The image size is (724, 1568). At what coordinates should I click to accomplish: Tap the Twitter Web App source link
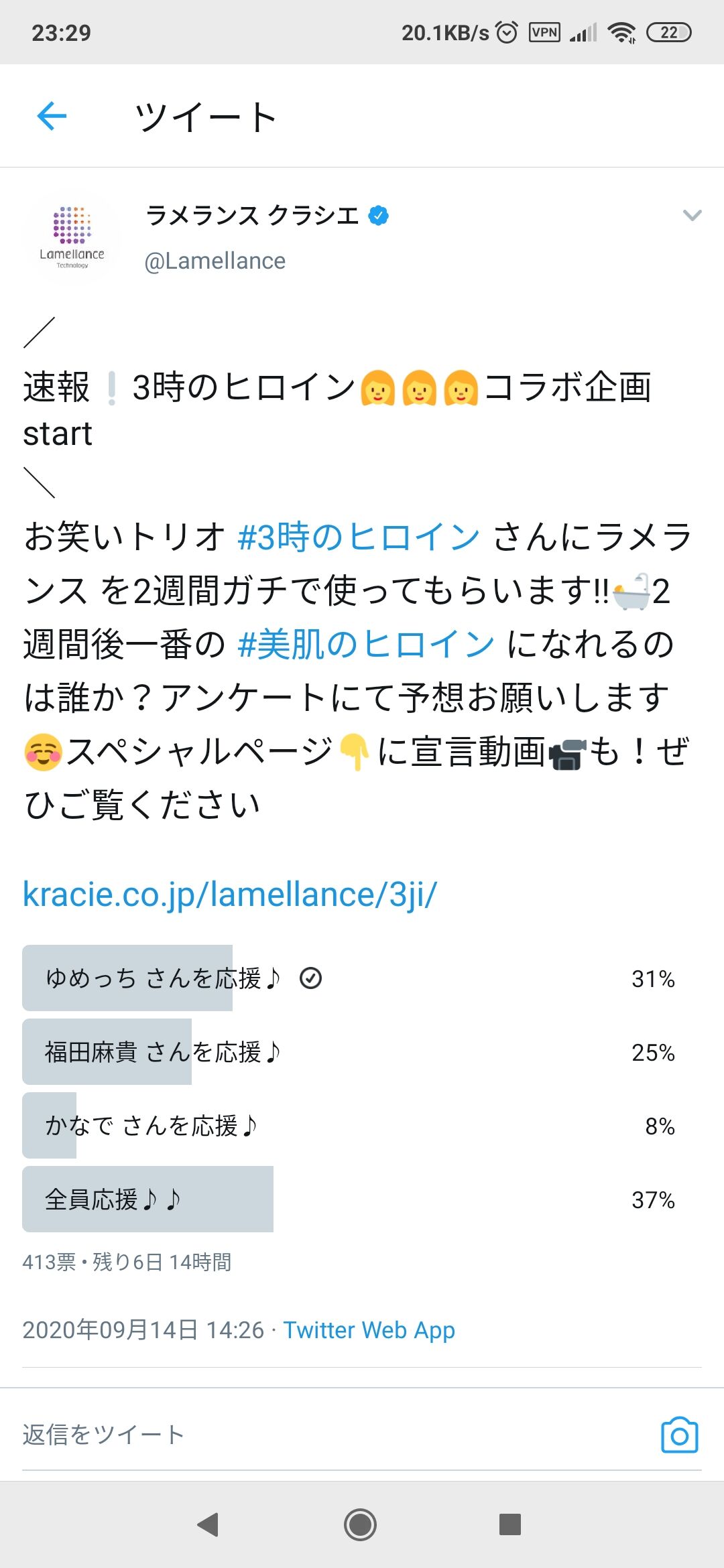[369, 1329]
